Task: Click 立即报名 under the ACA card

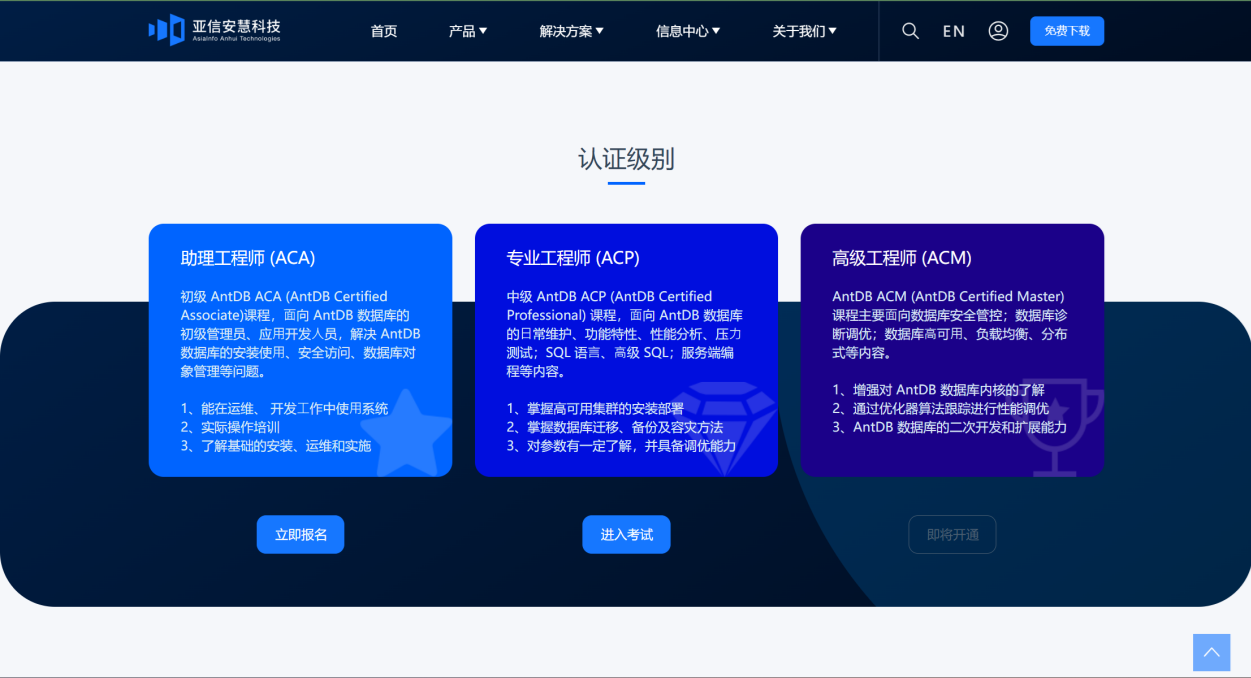Action: pyautogui.click(x=300, y=534)
